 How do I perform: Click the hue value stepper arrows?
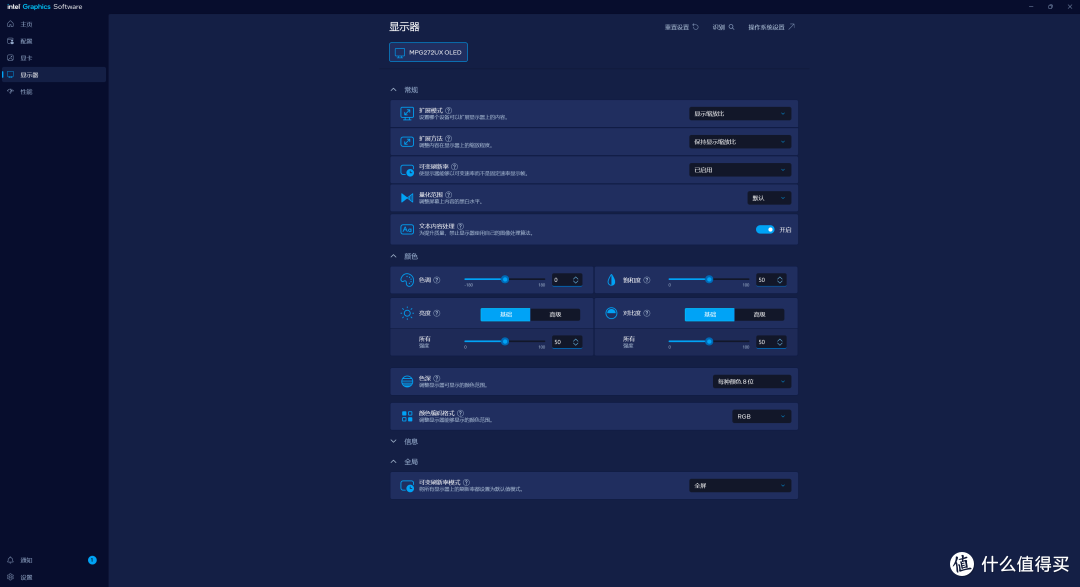[x=576, y=280]
